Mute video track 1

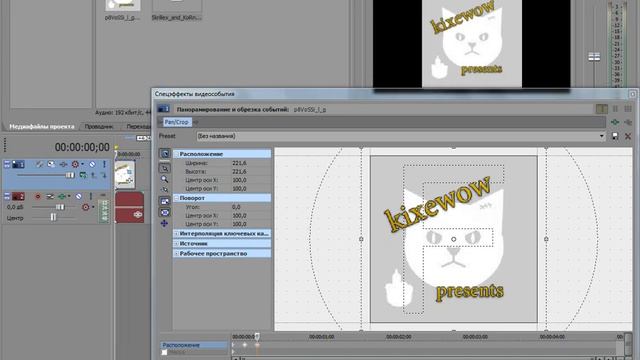(93, 164)
